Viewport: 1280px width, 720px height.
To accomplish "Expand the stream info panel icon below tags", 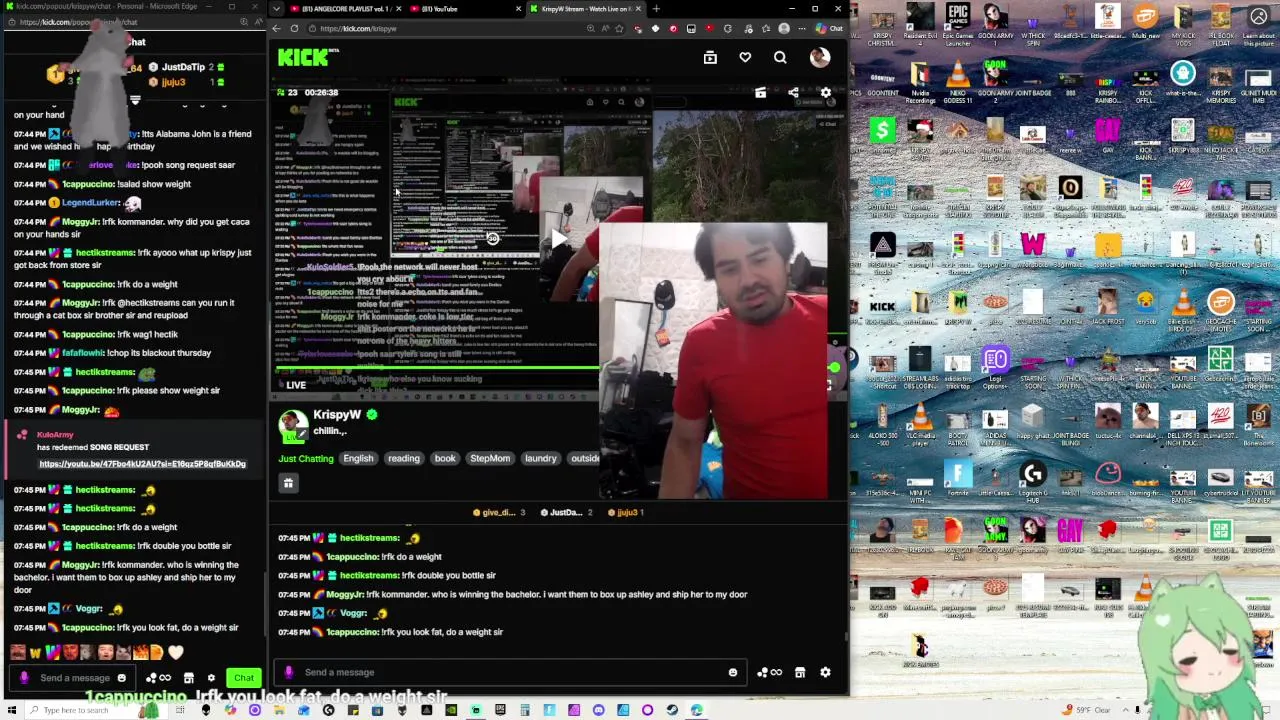I will pos(288,483).
